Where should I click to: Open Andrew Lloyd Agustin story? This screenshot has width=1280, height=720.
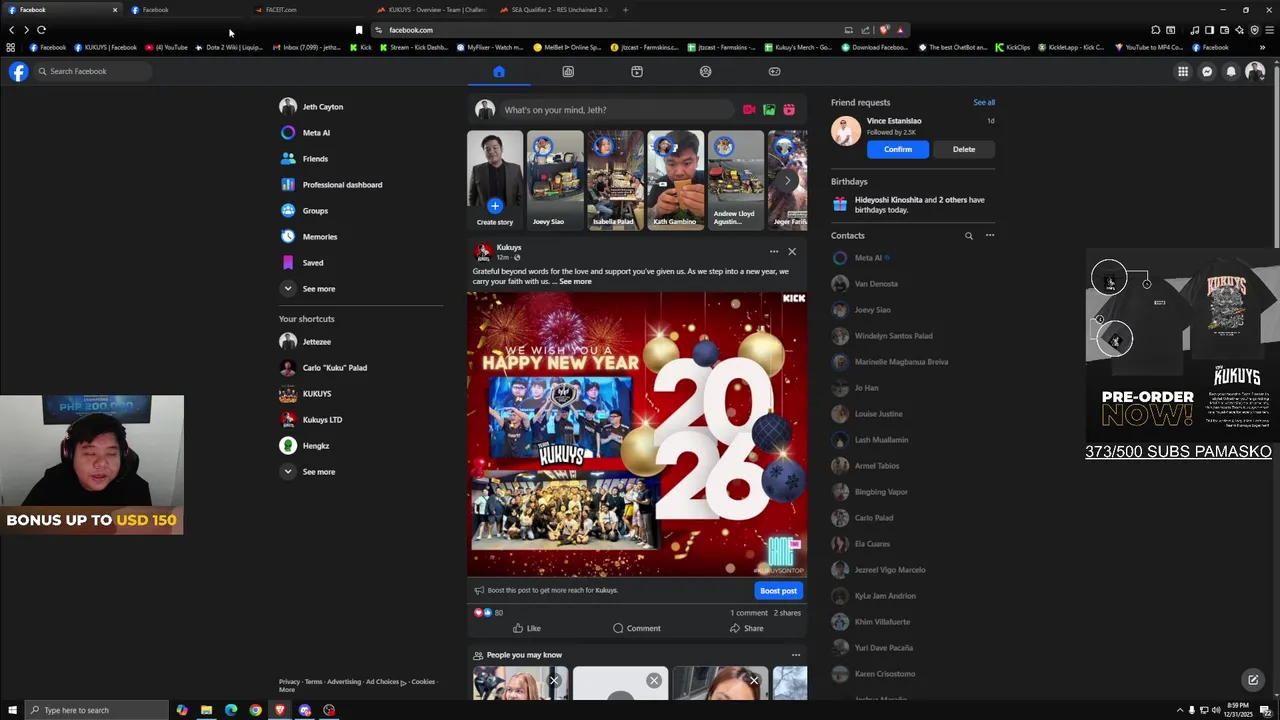tap(735, 180)
